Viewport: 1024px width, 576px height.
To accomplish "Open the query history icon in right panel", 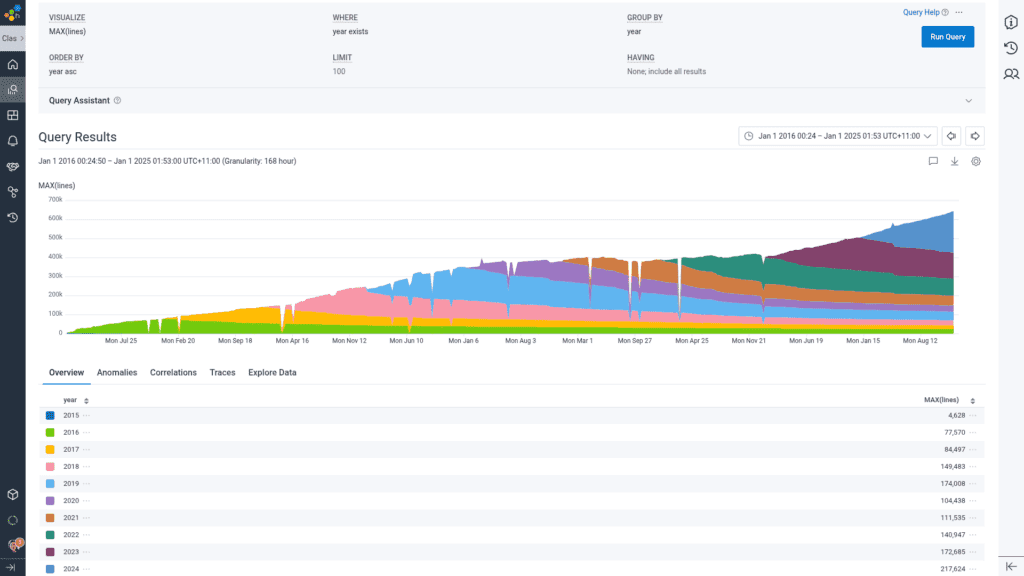I will tap(1011, 48).
